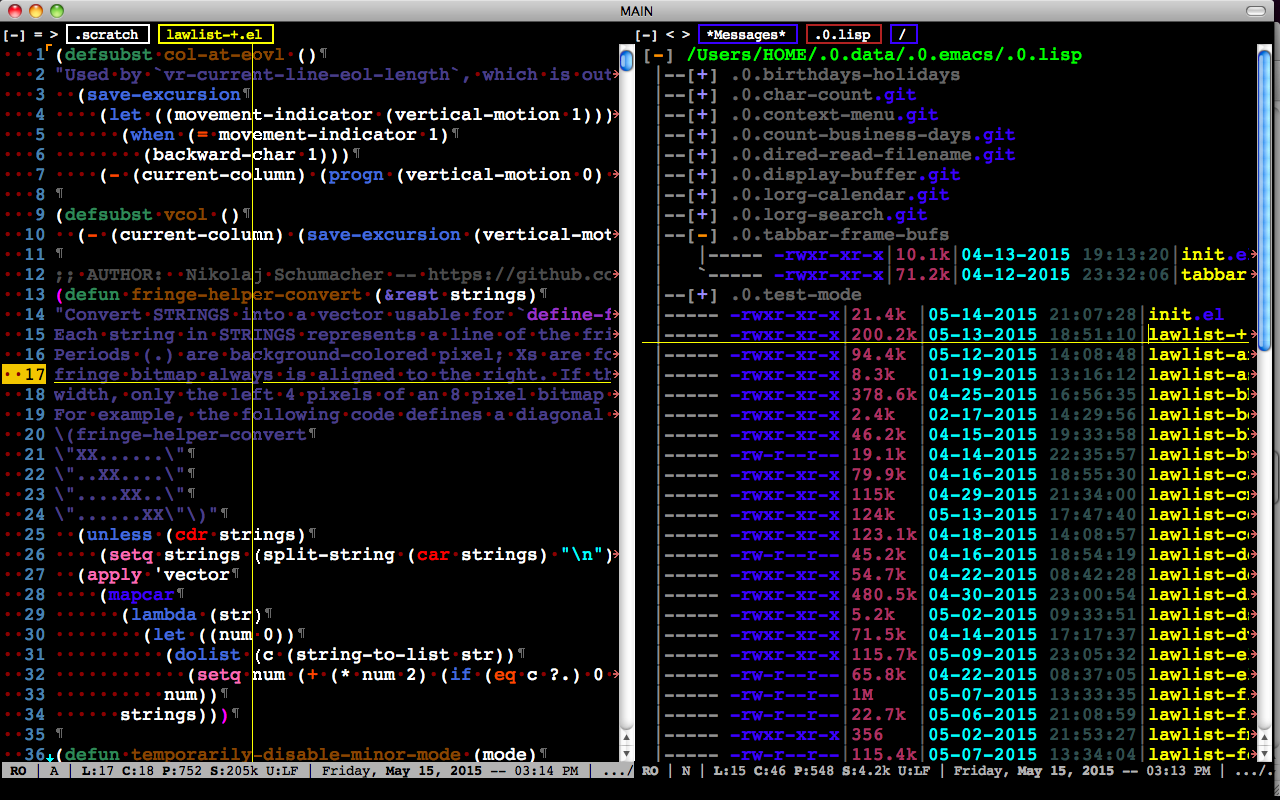Open the tabbar file dated 04-12-2015
Screen dimensions: 1280x800
(1215, 275)
